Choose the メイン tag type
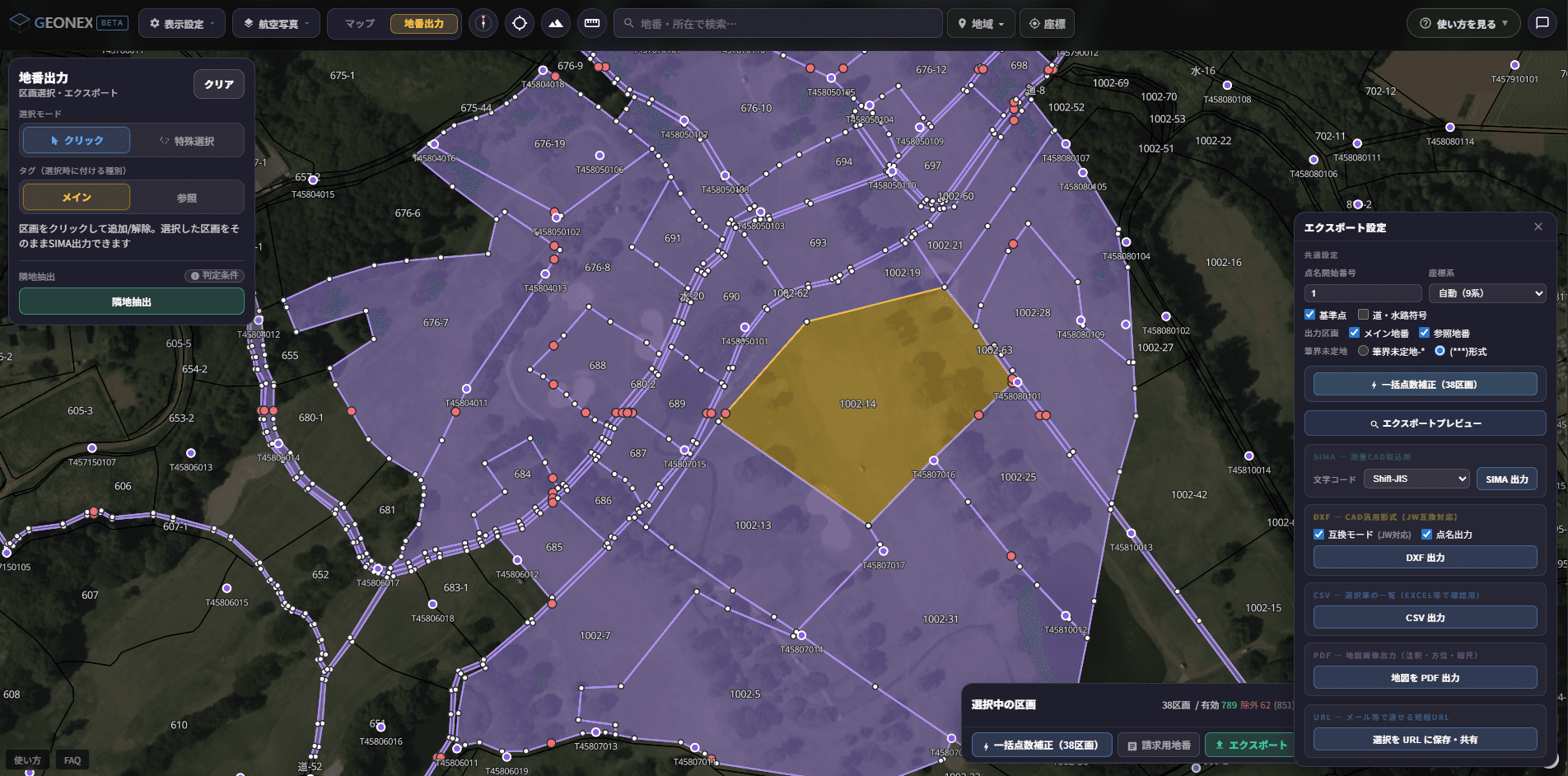This screenshot has height=776, width=1568. (77, 197)
